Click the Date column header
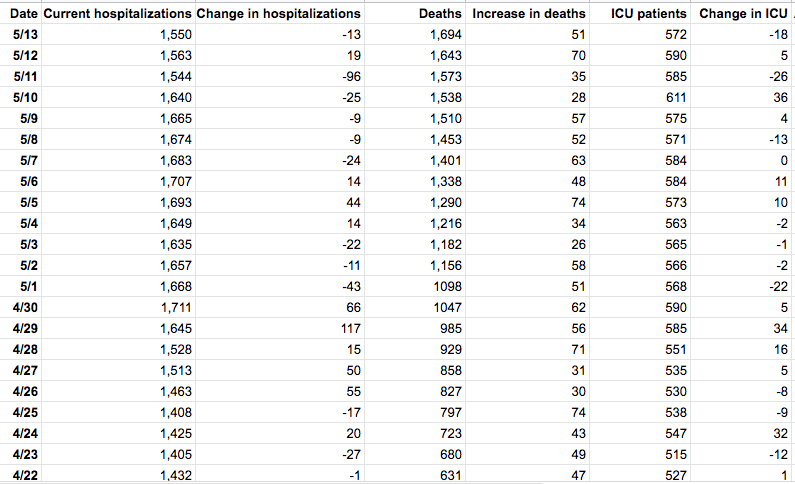This screenshot has height=484, width=795. [x=21, y=14]
